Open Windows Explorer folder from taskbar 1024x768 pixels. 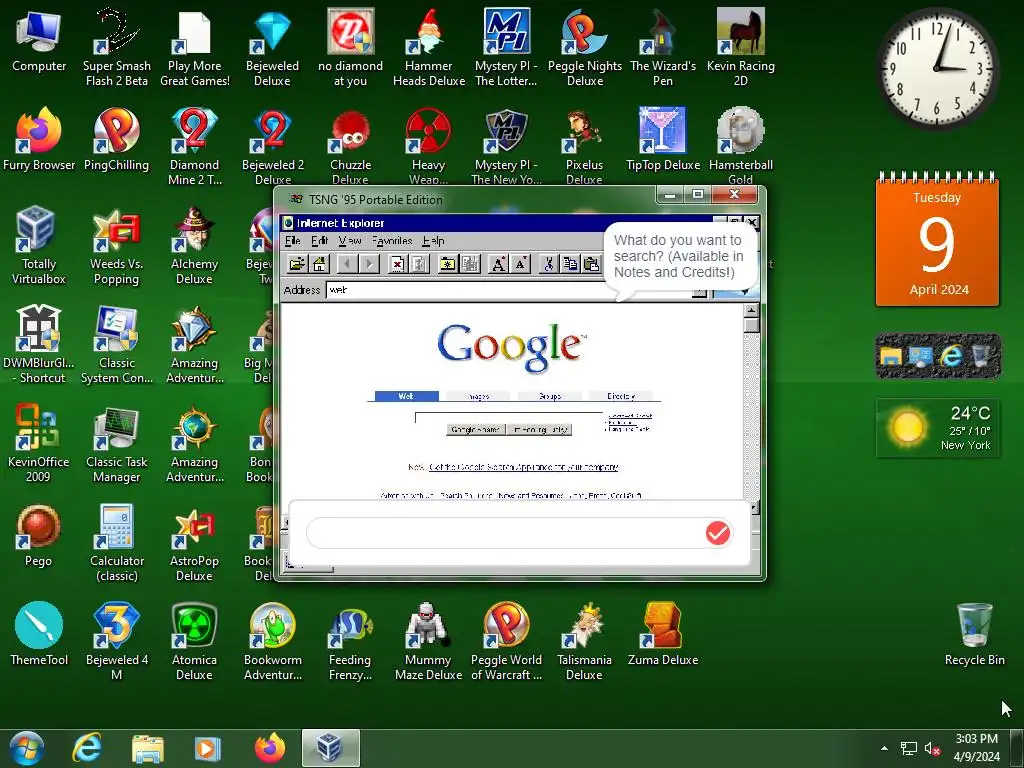click(x=148, y=748)
